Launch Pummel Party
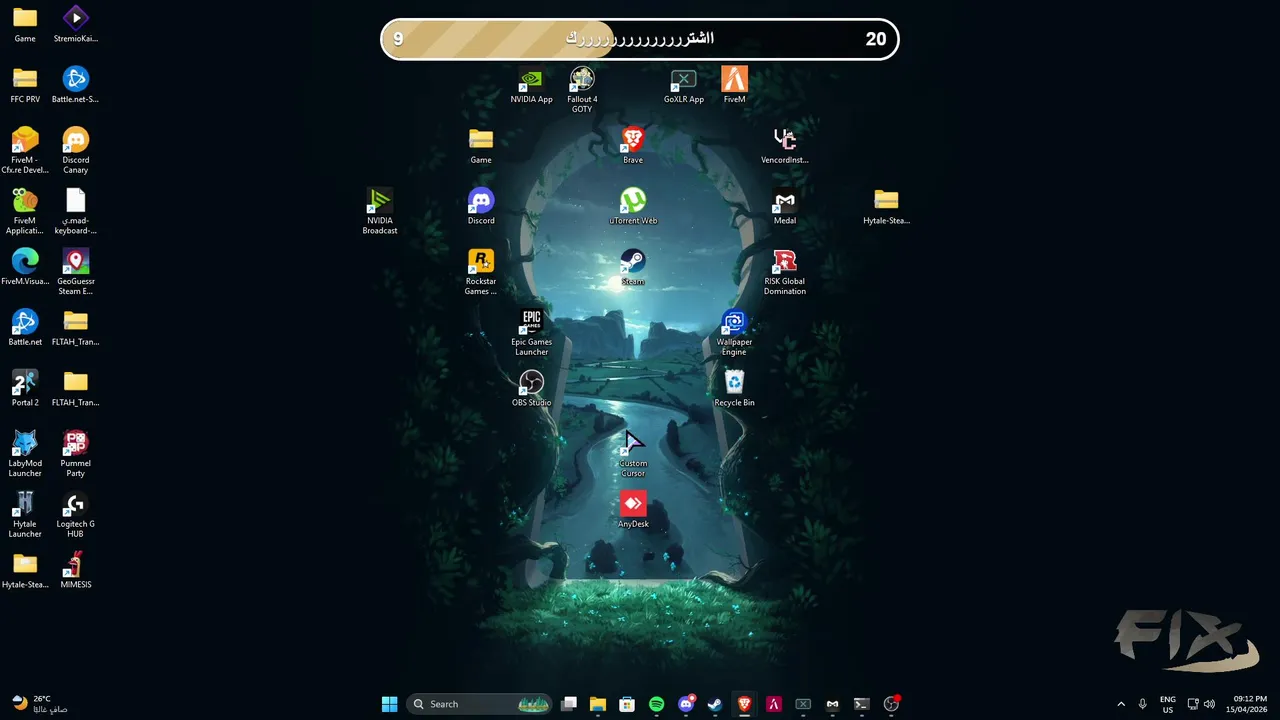1280x720 pixels. pos(76,454)
